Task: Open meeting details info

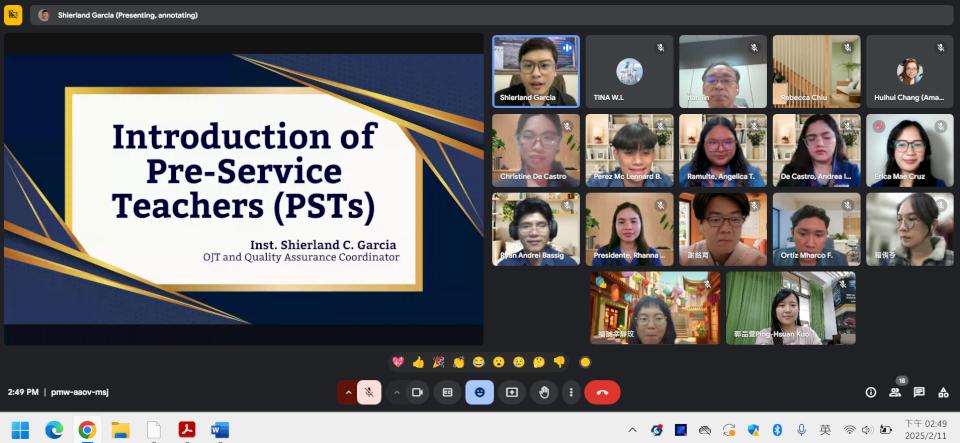Action: point(871,392)
